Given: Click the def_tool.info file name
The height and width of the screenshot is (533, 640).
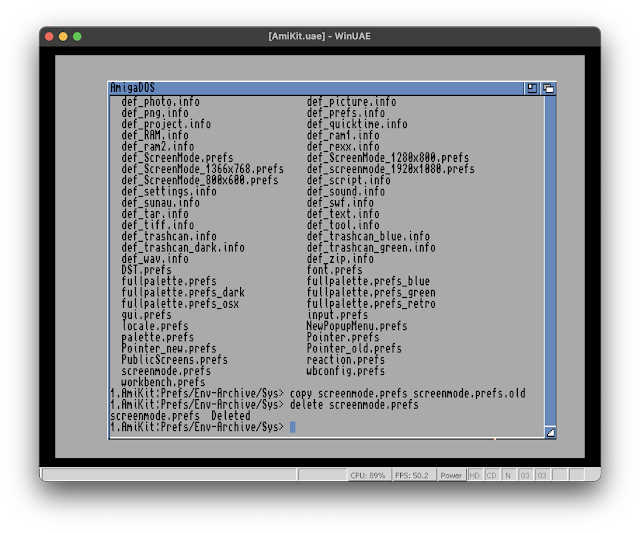Looking at the screenshot, I should [x=343, y=225].
